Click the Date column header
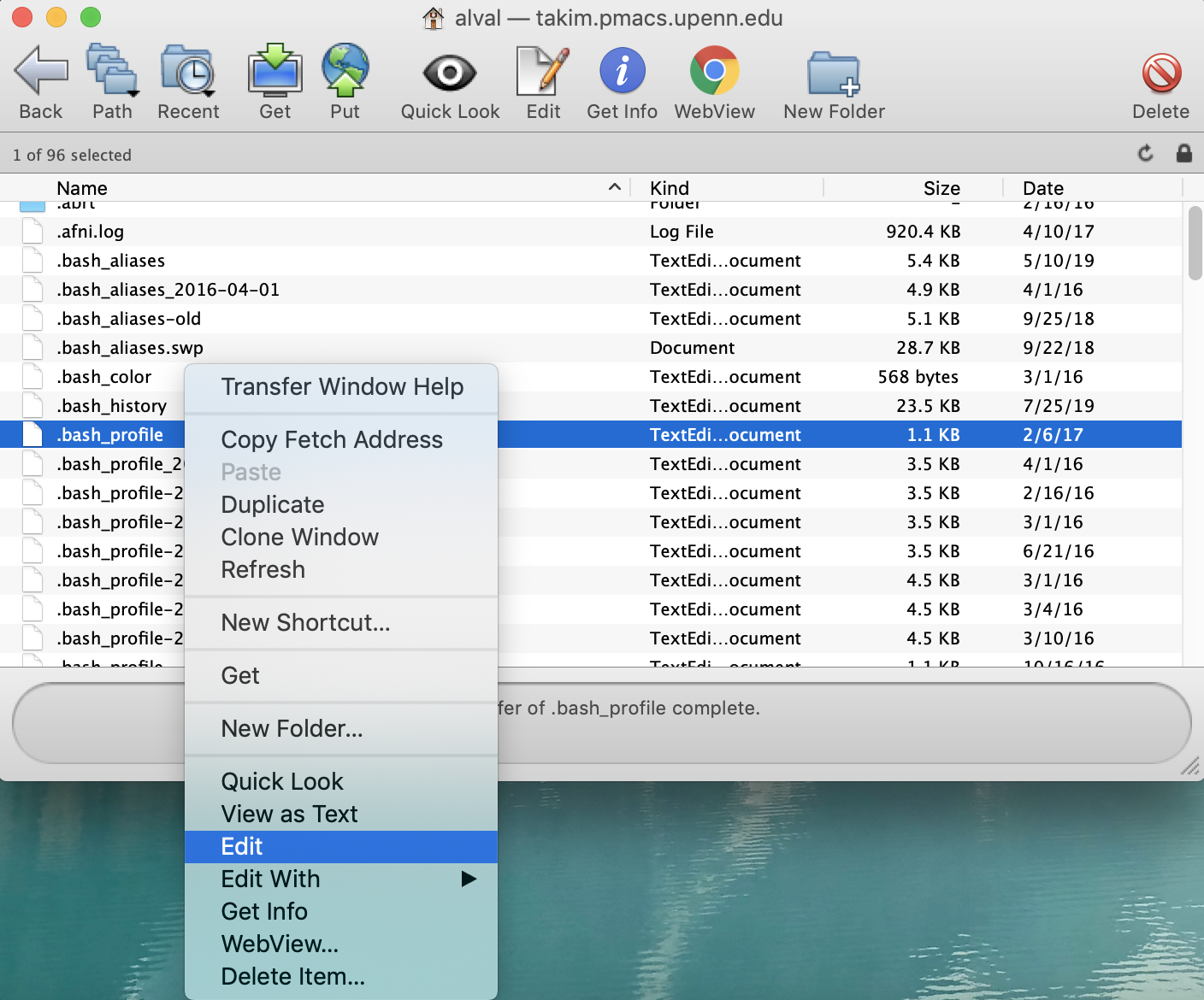The image size is (1204, 1000). [x=1043, y=188]
